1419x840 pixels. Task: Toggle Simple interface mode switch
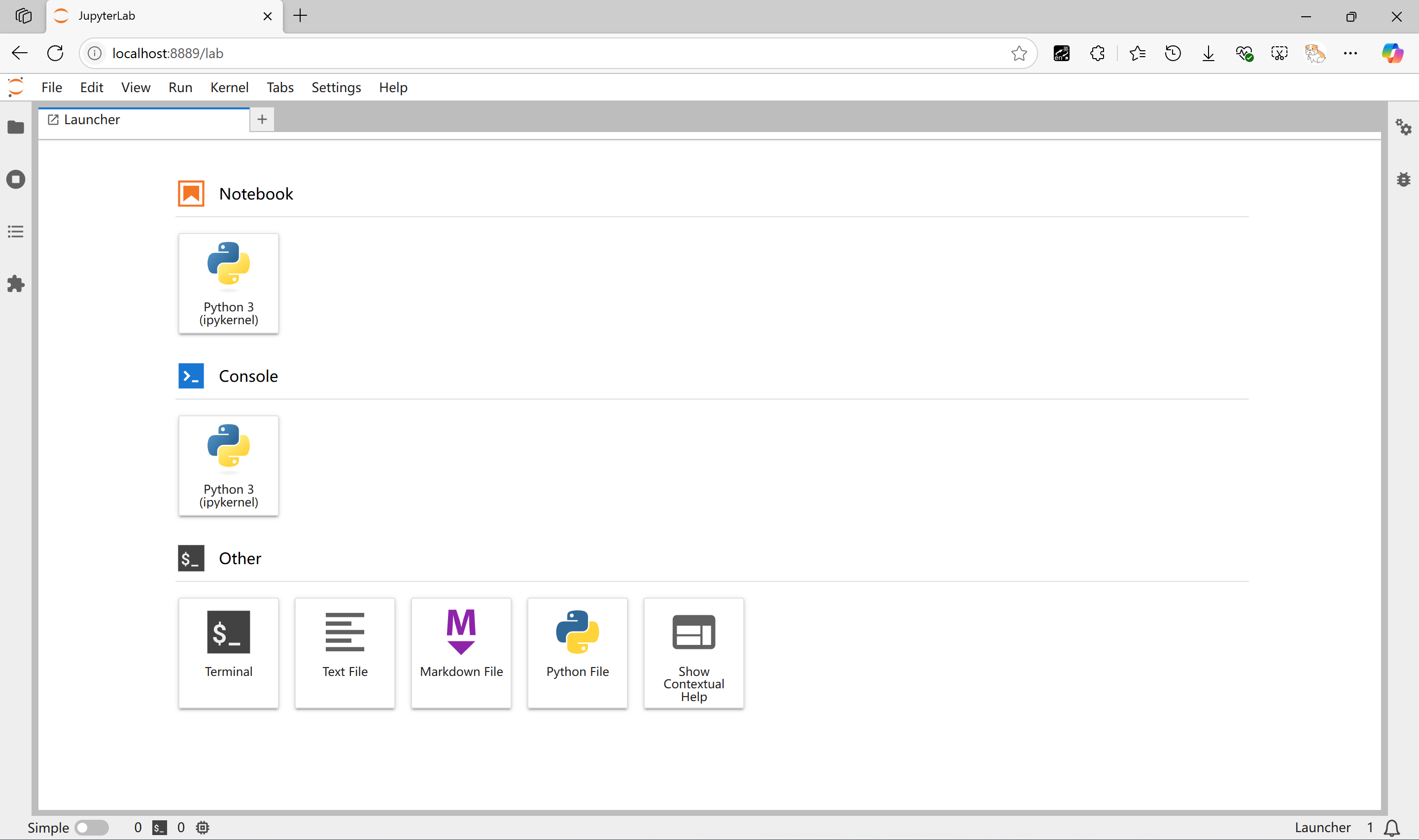[92, 827]
